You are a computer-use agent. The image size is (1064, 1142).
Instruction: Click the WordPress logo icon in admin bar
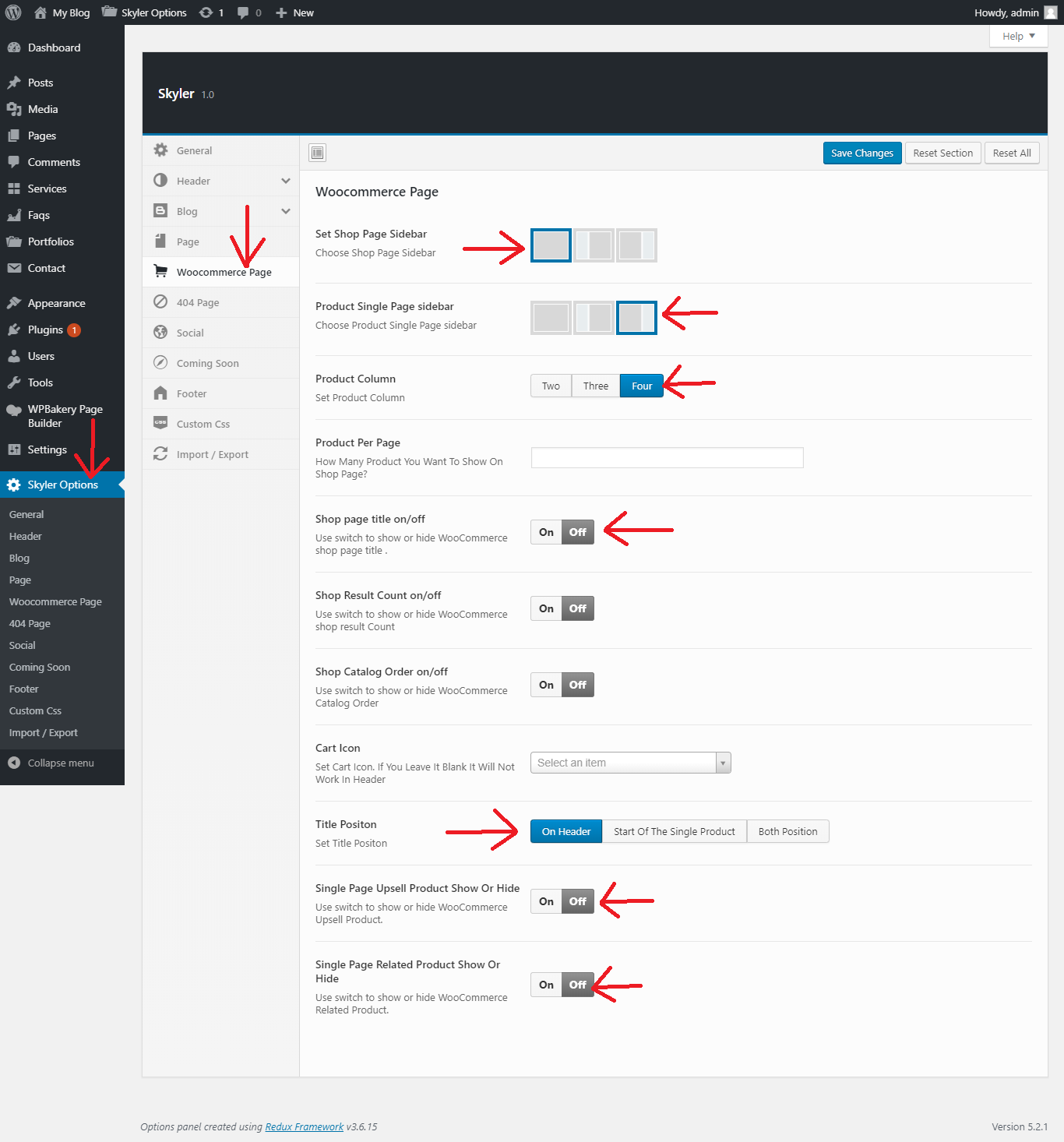click(13, 12)
